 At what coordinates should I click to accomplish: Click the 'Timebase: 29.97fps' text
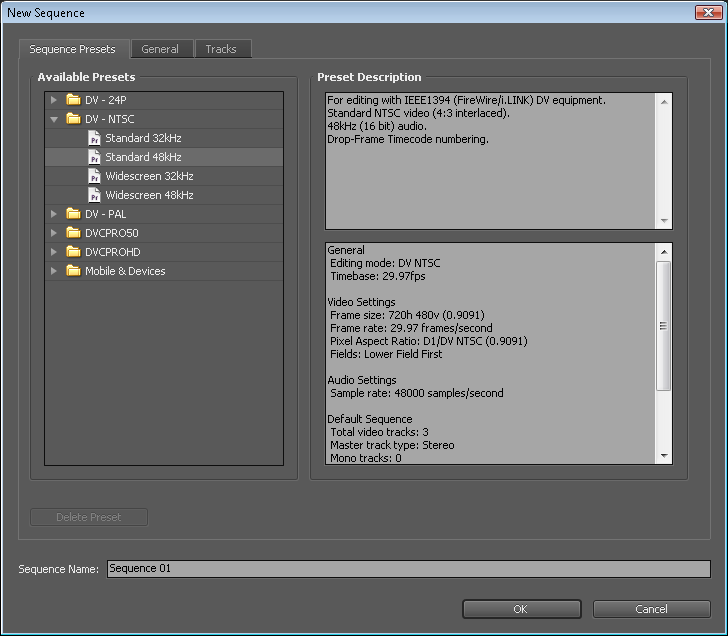coord(377,276)
